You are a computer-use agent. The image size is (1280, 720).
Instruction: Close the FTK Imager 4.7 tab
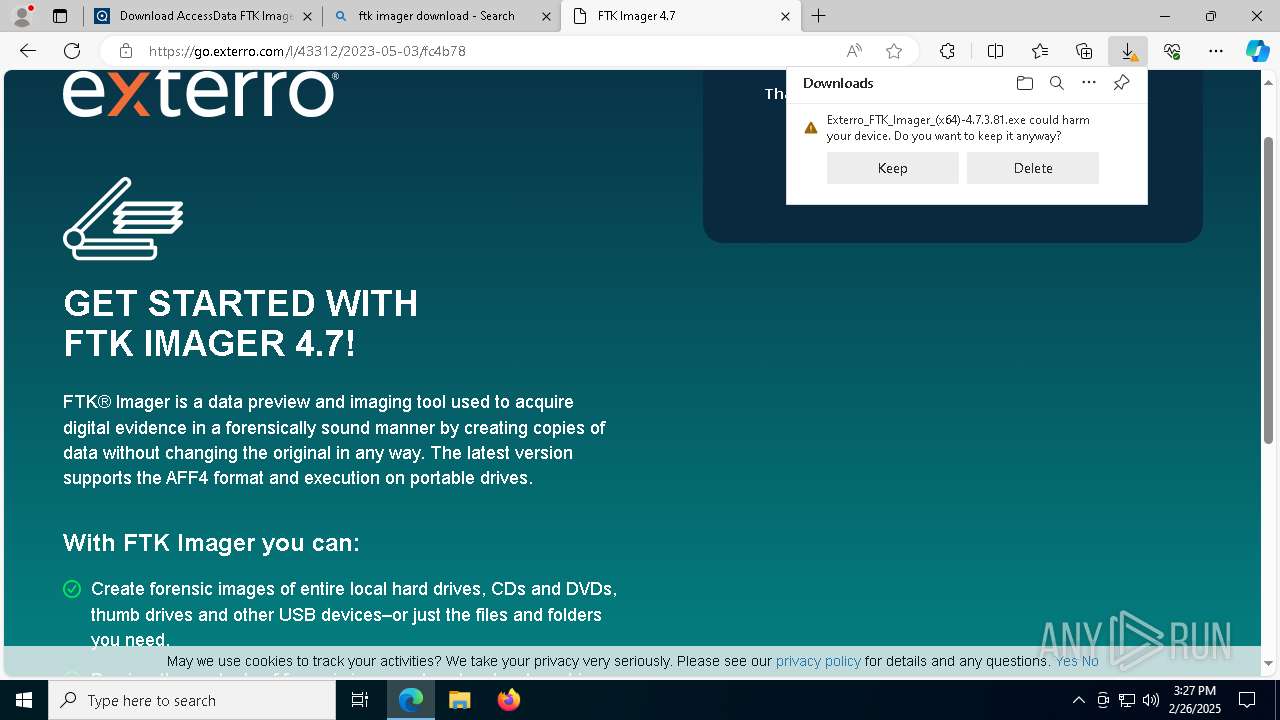coord(785,16)
